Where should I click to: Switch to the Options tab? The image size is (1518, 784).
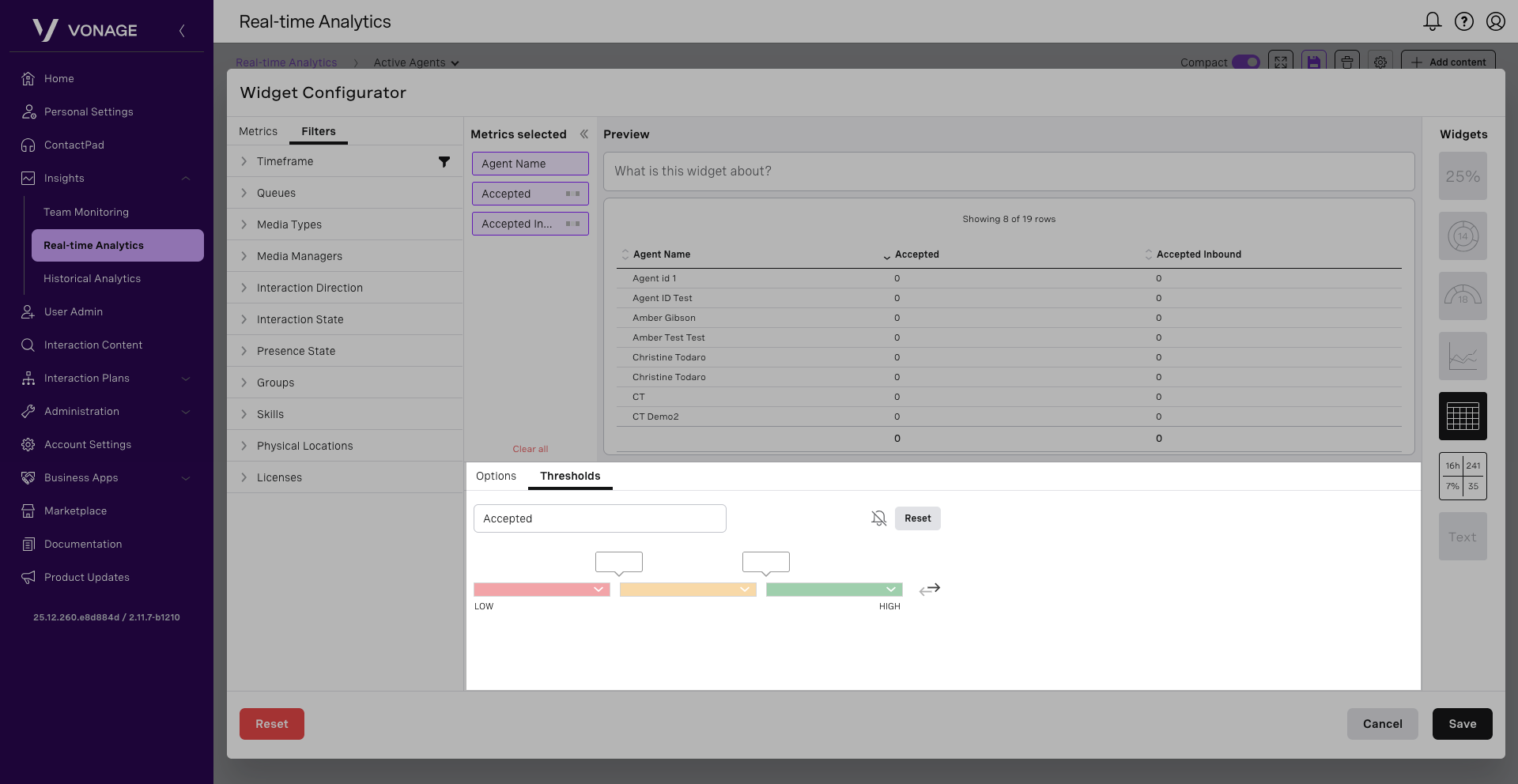click(x=496, y=476)
